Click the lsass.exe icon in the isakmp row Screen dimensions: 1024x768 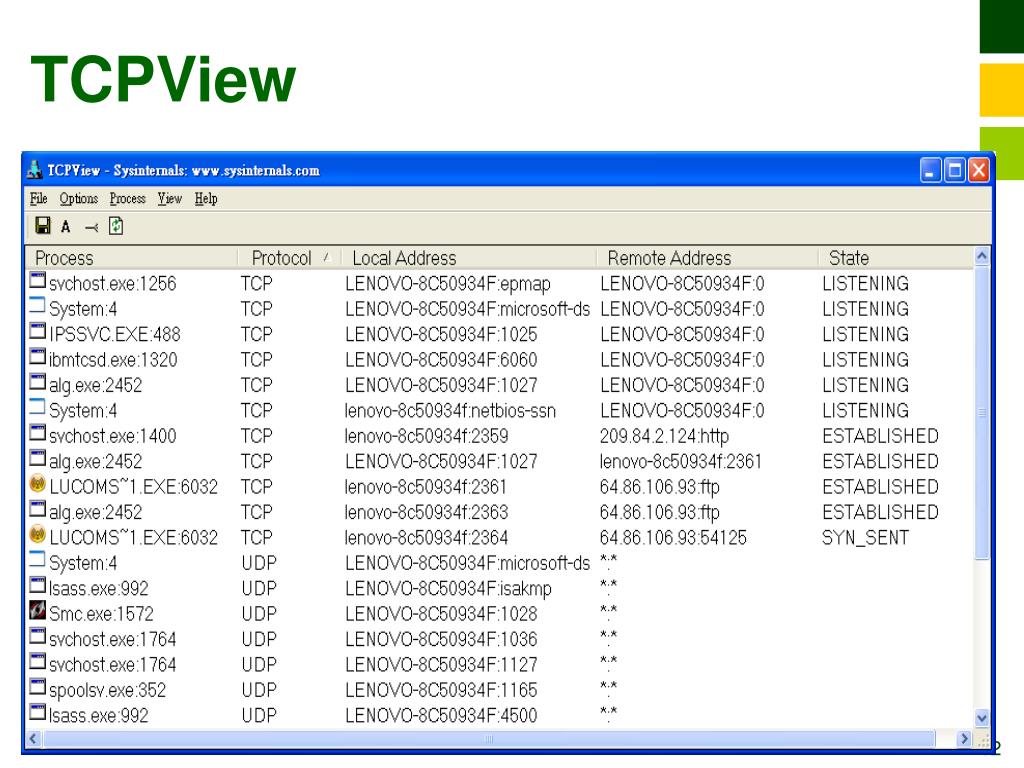(38, 586)
